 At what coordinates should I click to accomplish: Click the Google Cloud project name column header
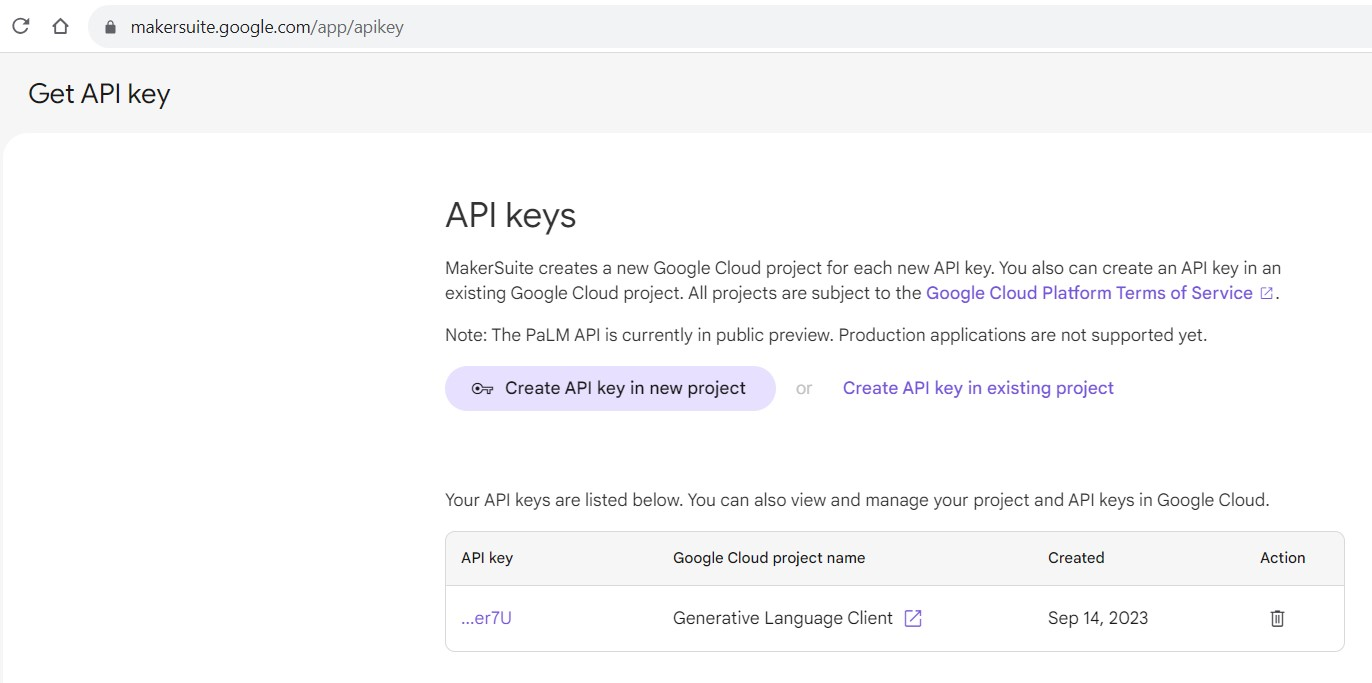click(768, 558)
